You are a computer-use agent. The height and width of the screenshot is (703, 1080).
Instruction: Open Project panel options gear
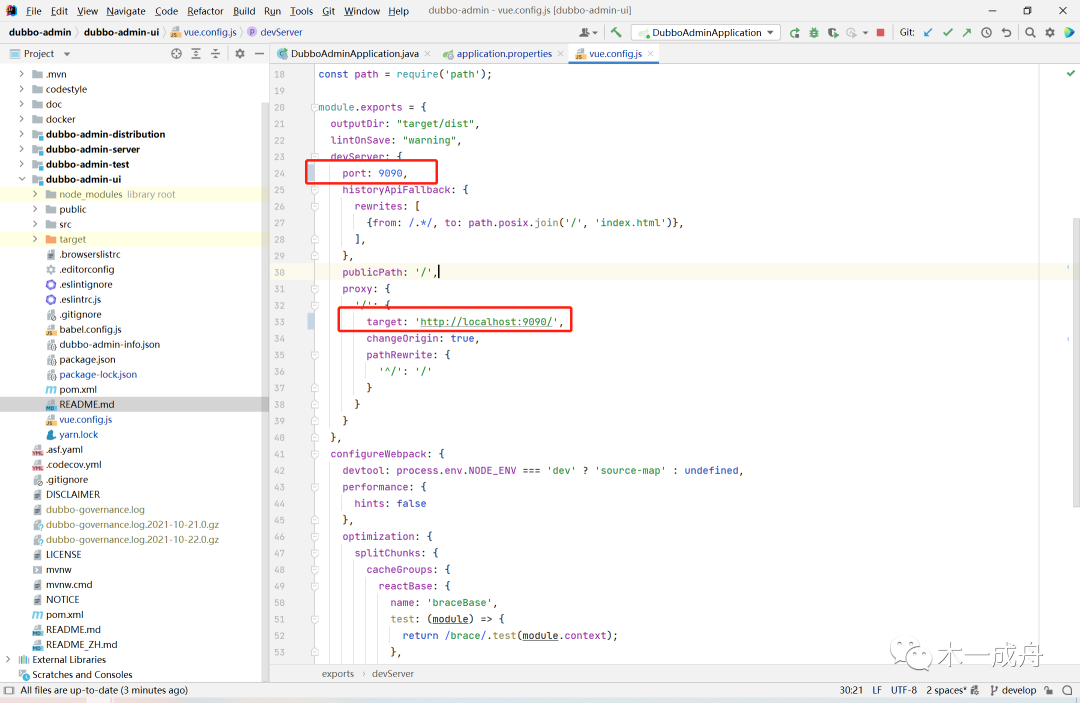point(240,54)
